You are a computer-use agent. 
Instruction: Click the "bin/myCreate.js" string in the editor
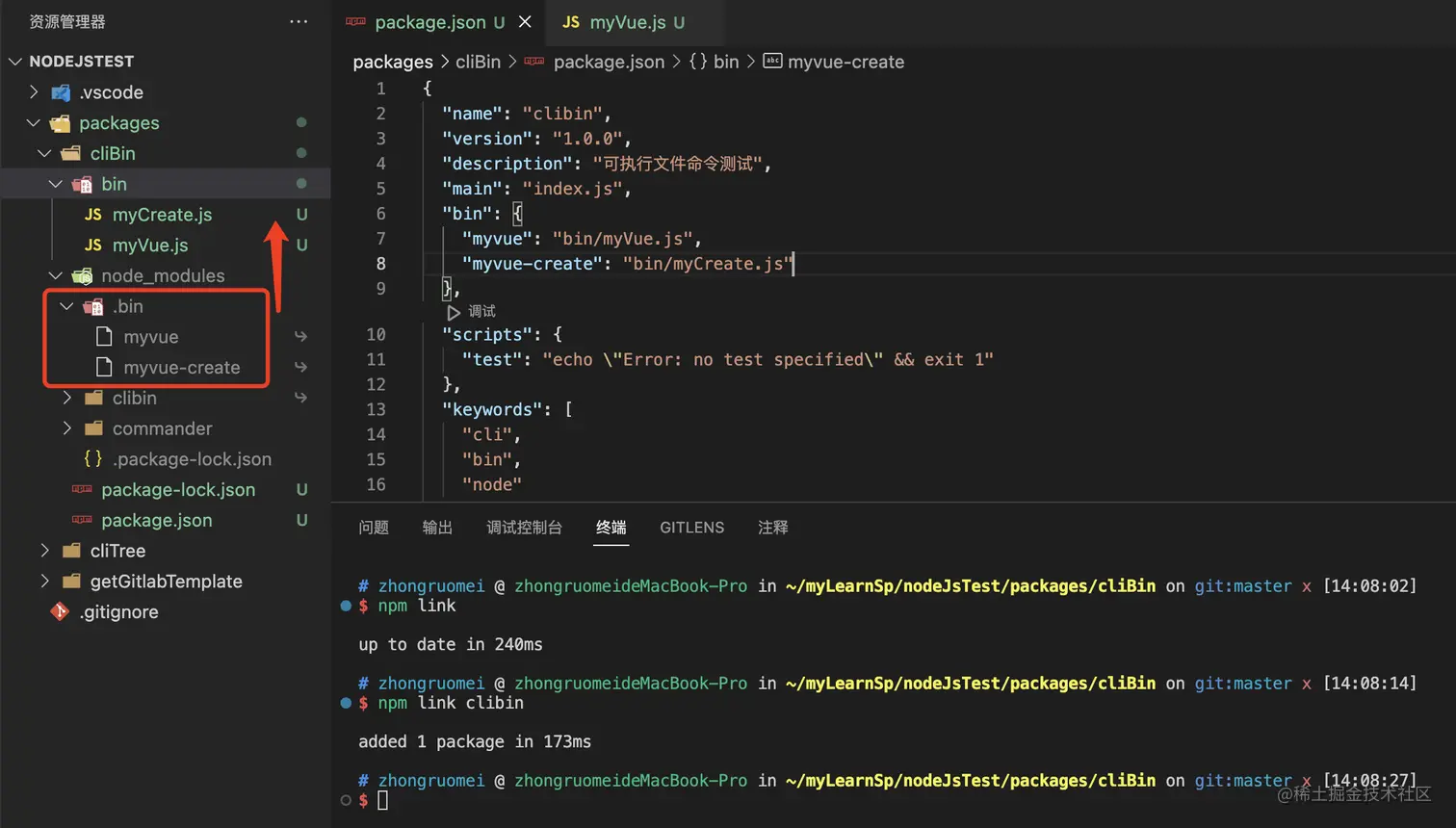click(707, 264)
